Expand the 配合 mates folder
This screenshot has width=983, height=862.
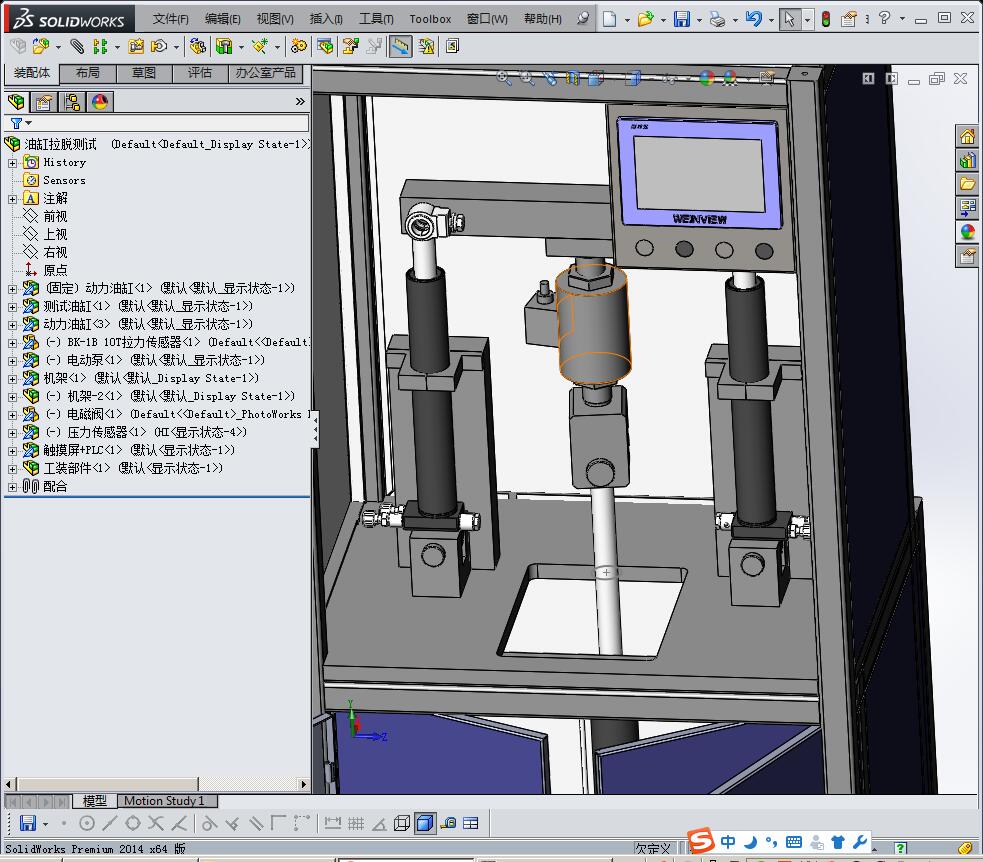pyautogui.click(x=12, y=486)
